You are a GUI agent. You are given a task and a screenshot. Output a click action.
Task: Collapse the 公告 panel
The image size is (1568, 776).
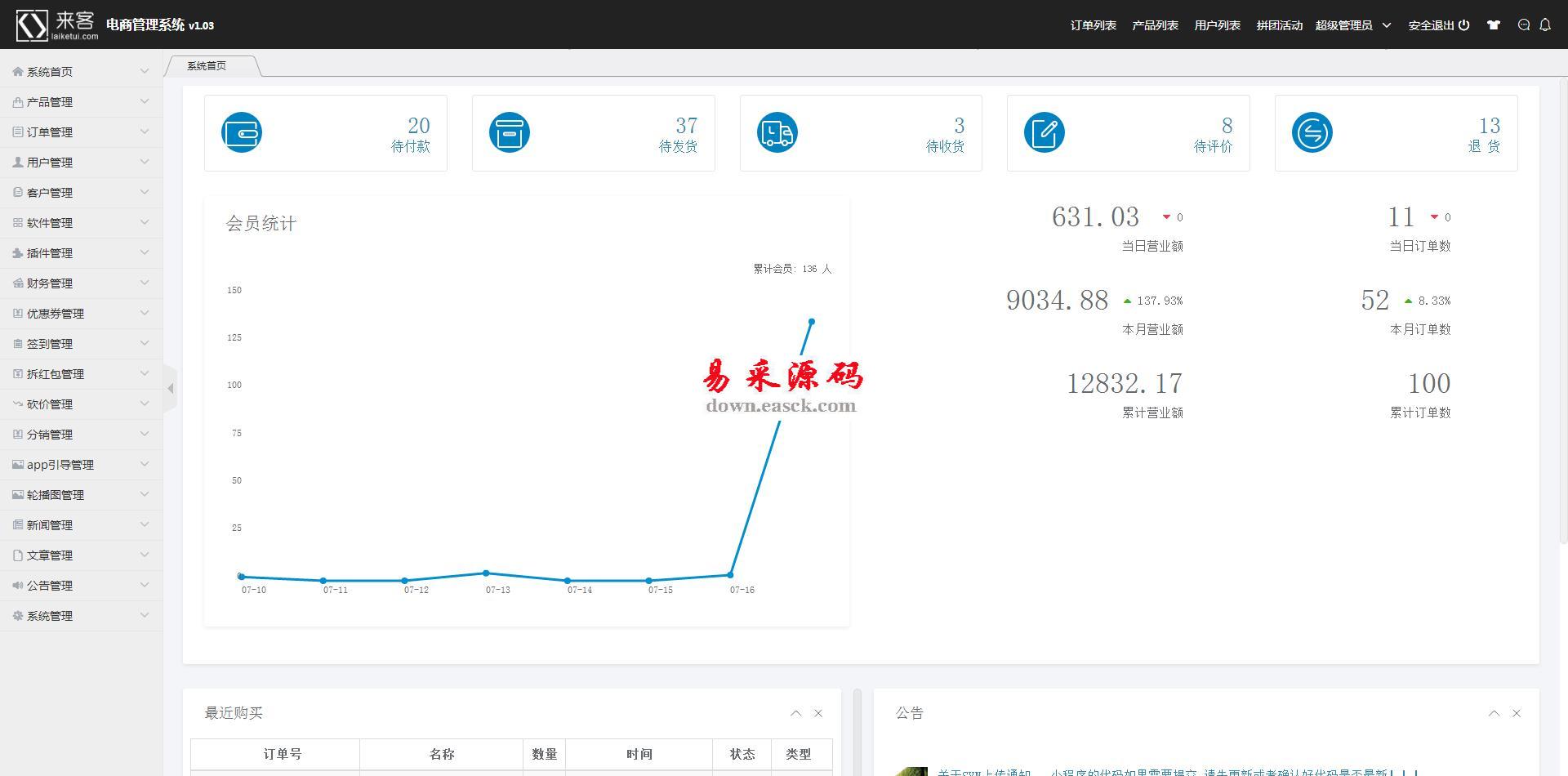[1494, 713]
